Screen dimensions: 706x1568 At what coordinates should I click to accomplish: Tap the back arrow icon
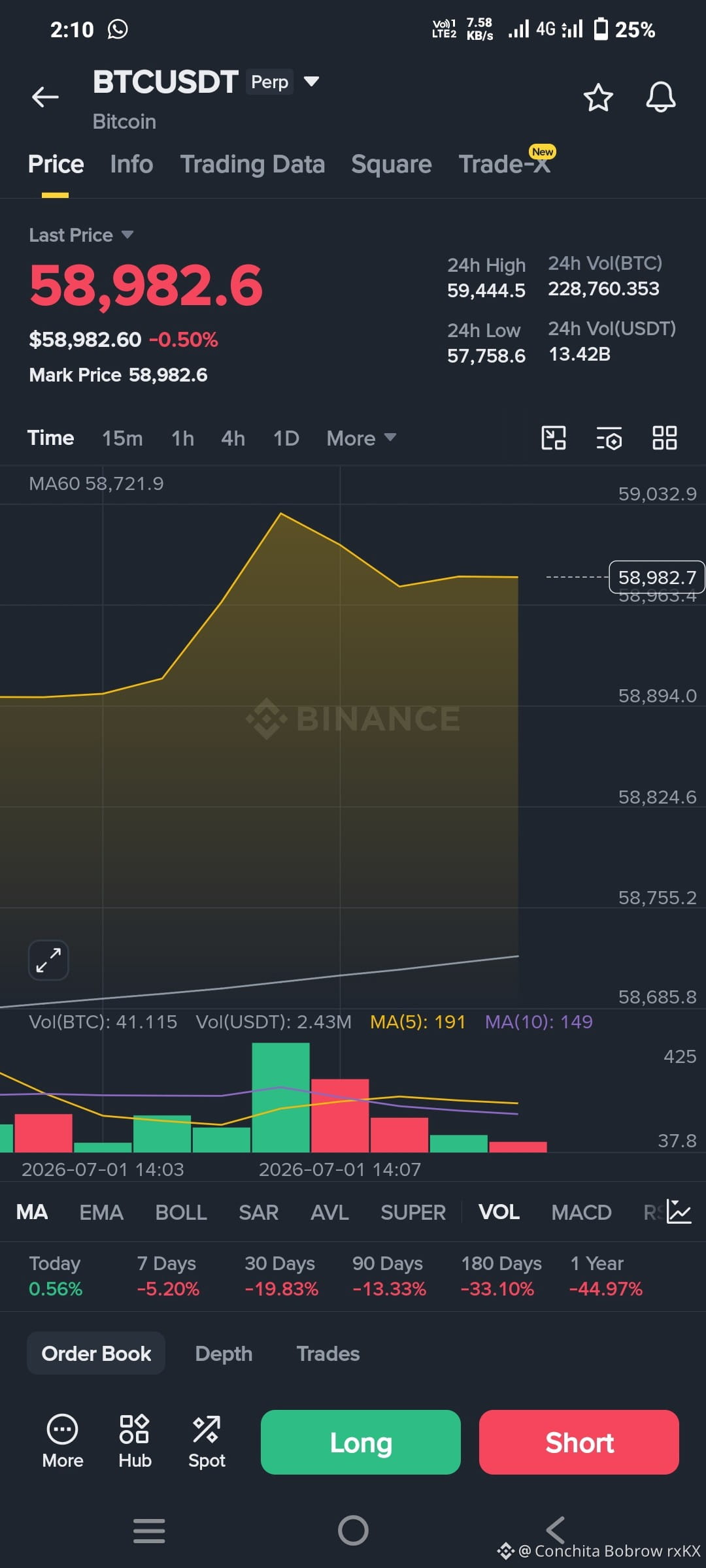click(45, 97)
